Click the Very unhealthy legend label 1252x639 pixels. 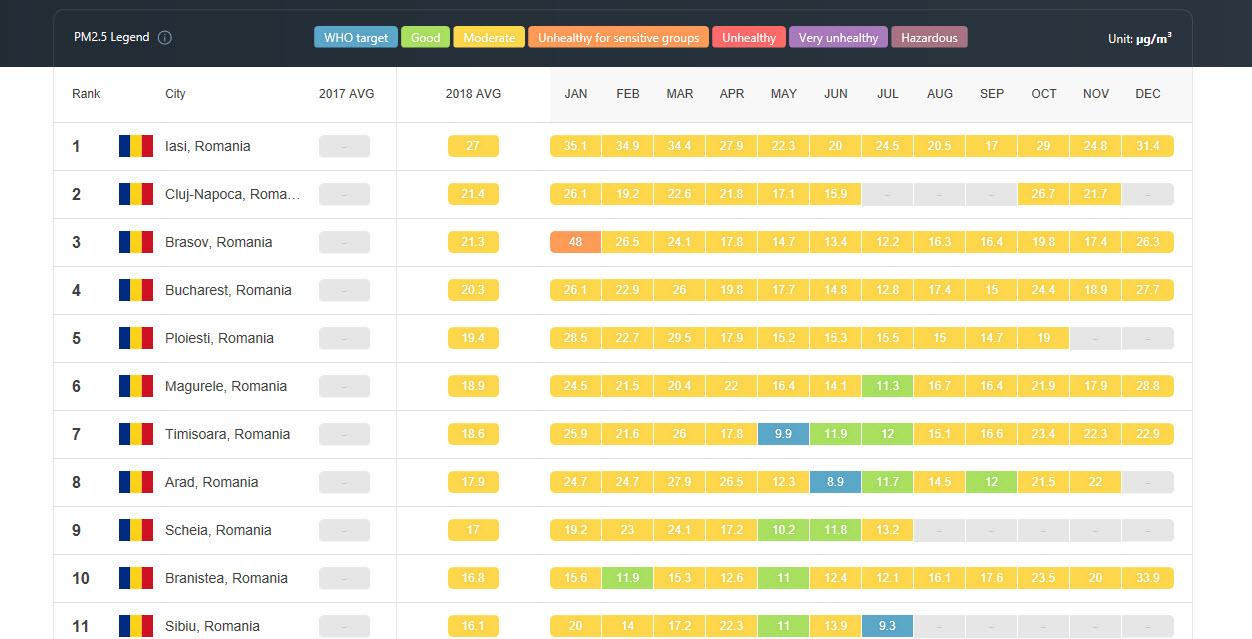(x=838, y=38)
